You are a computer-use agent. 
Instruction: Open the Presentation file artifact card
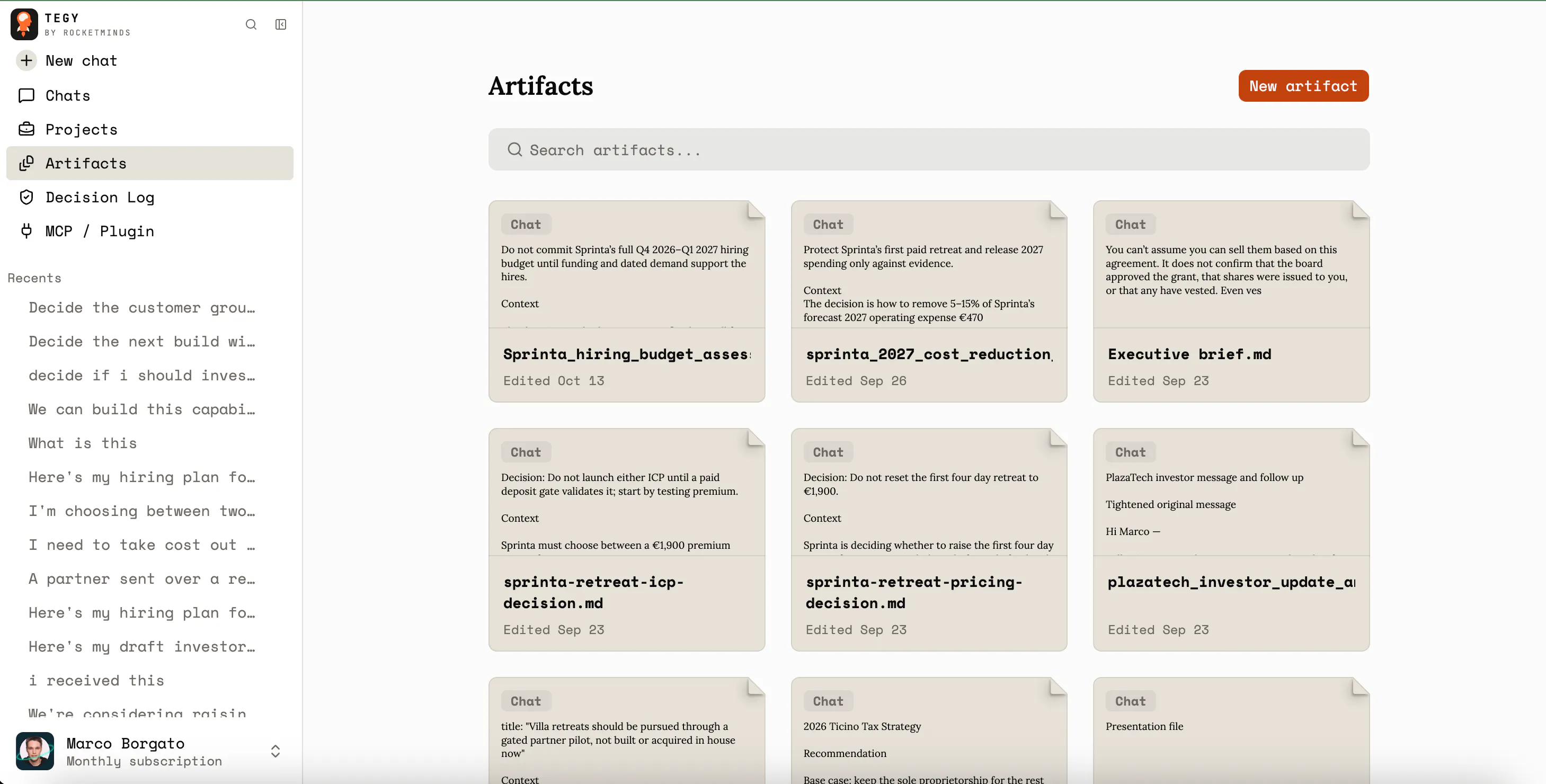(1231, 730)
